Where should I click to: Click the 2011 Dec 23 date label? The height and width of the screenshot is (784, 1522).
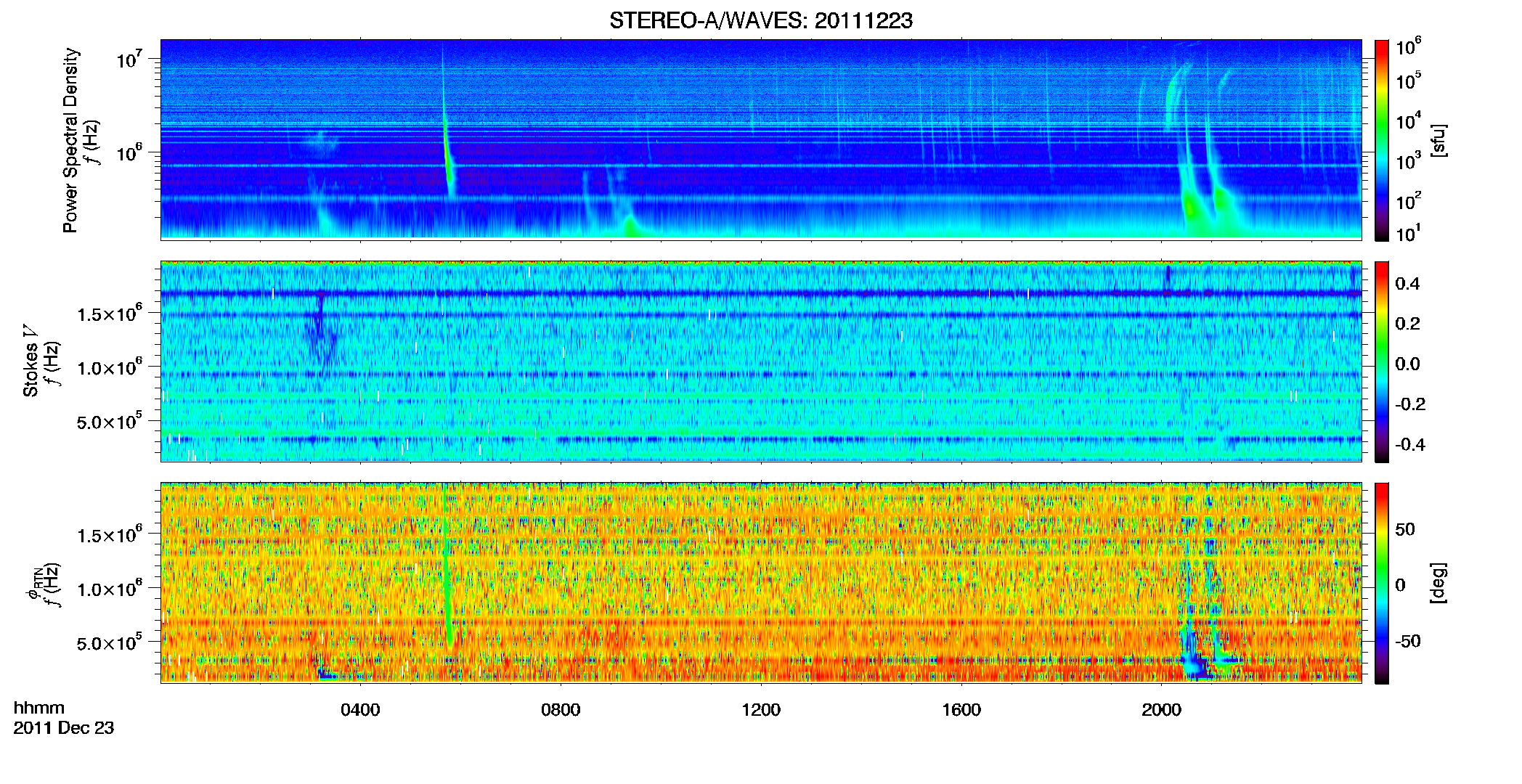64,728
